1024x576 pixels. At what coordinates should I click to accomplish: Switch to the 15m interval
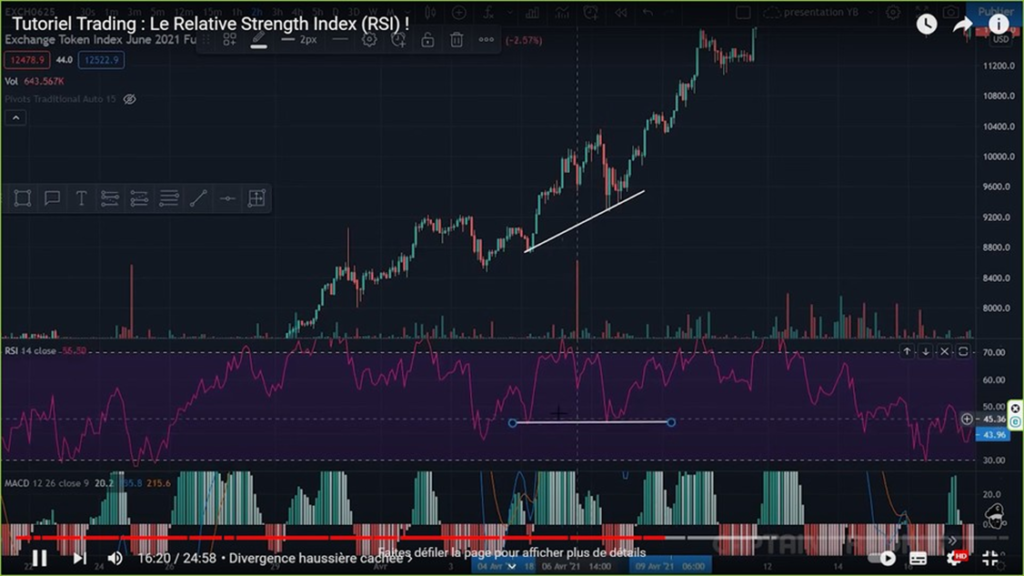(212, 12)
